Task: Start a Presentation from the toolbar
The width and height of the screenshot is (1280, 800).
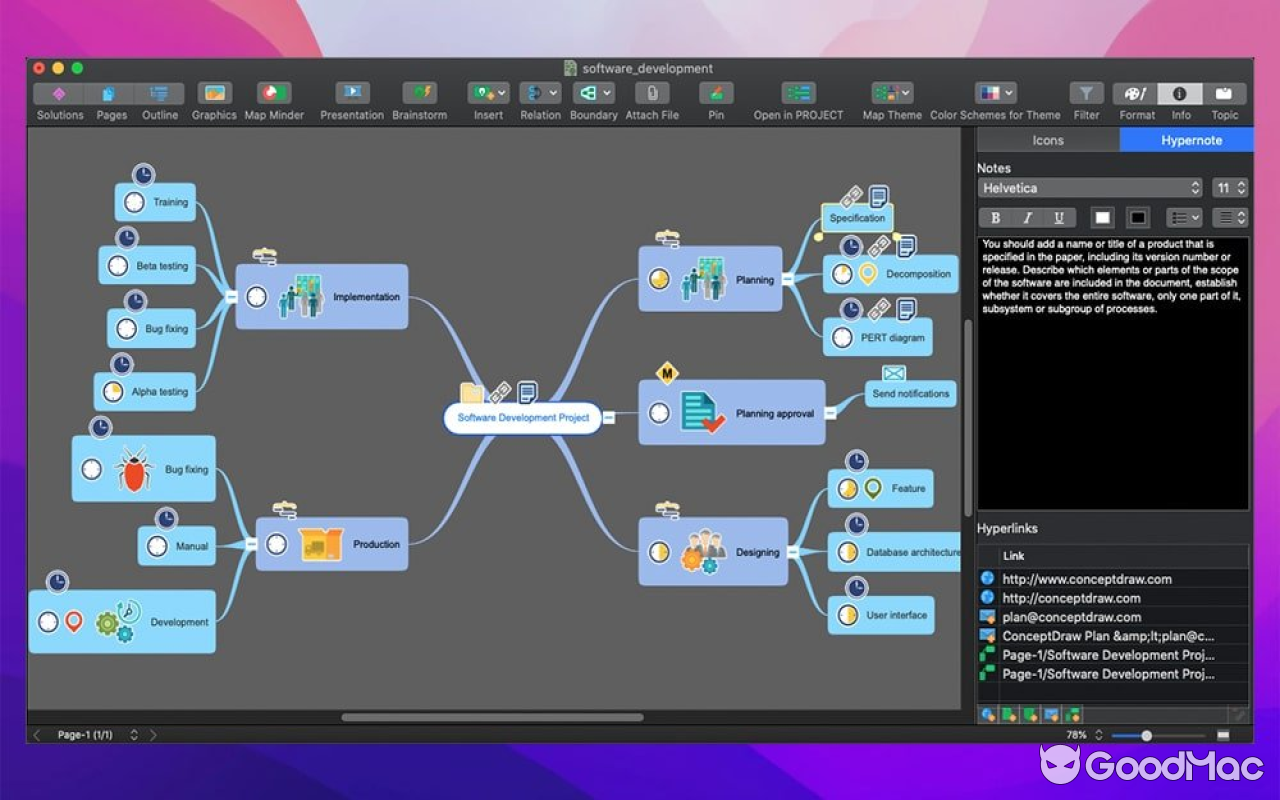Action: click(351, 95)
